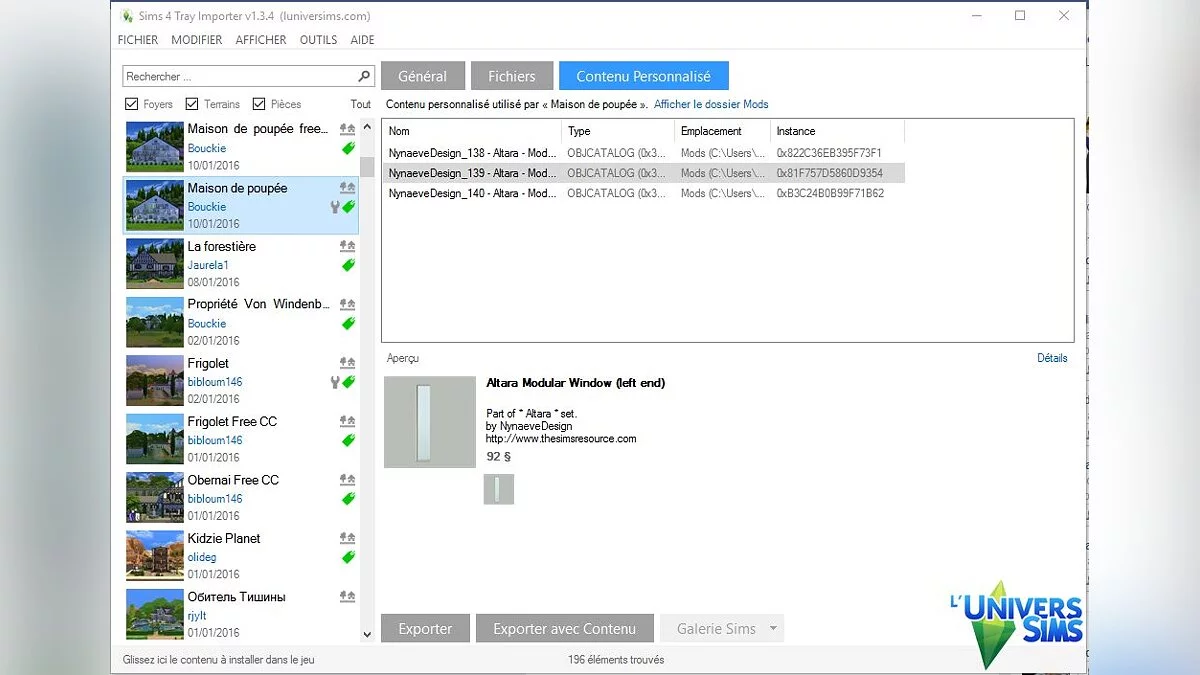
Task: Click the household icon next to Frigolet
Action: point(347,363)
